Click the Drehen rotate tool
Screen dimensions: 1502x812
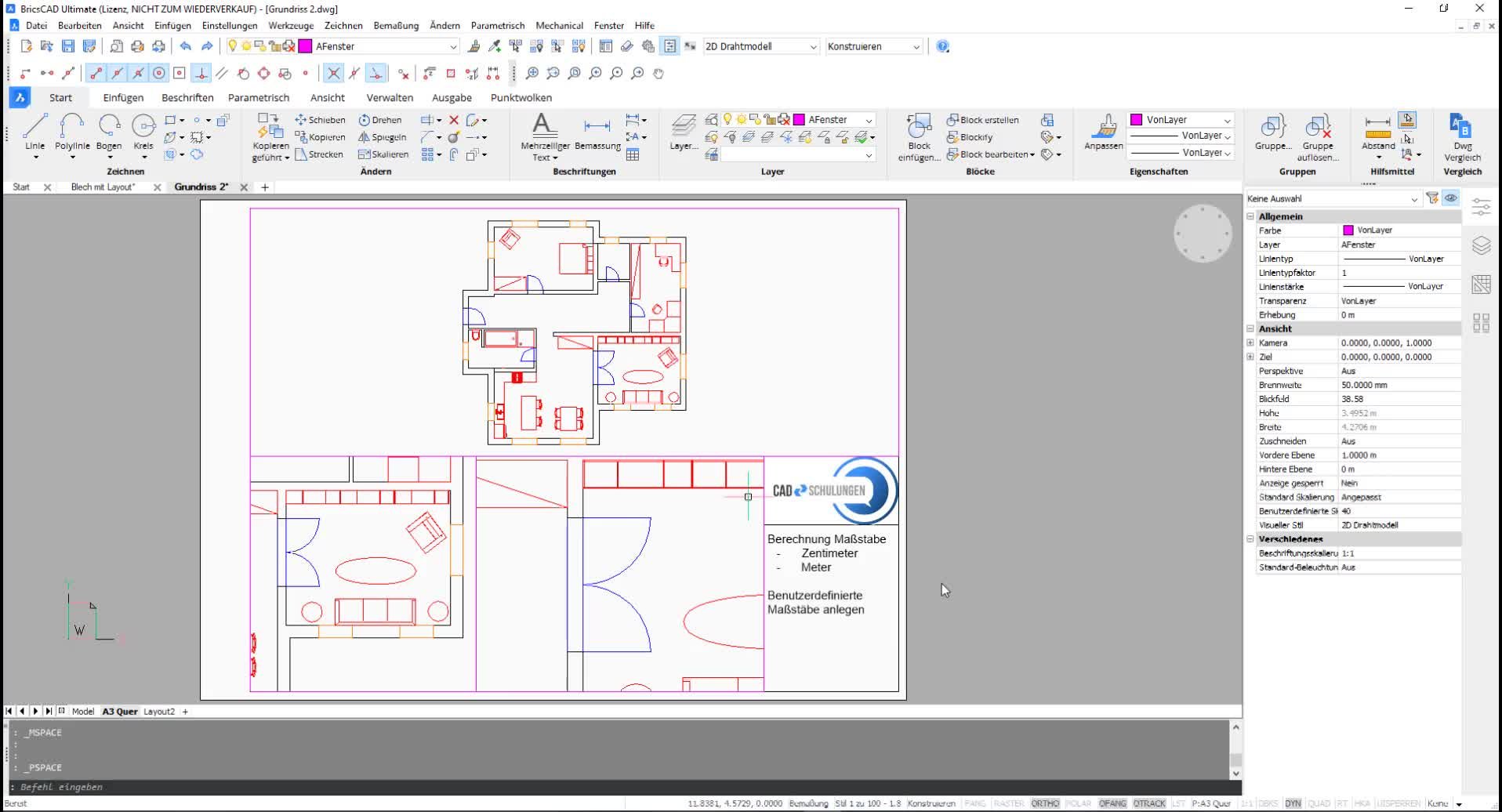point(380,120)
